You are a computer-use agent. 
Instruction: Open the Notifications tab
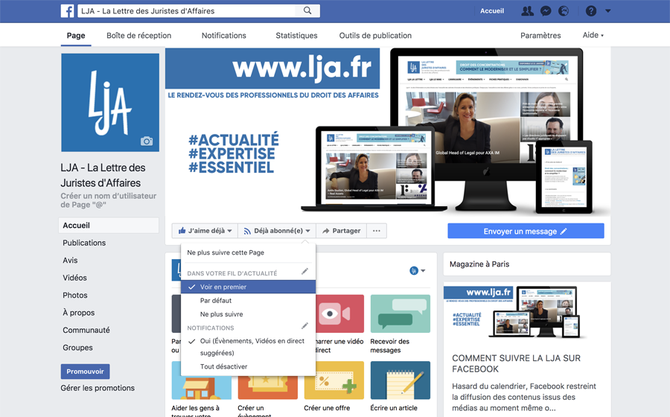click(224, 35)
